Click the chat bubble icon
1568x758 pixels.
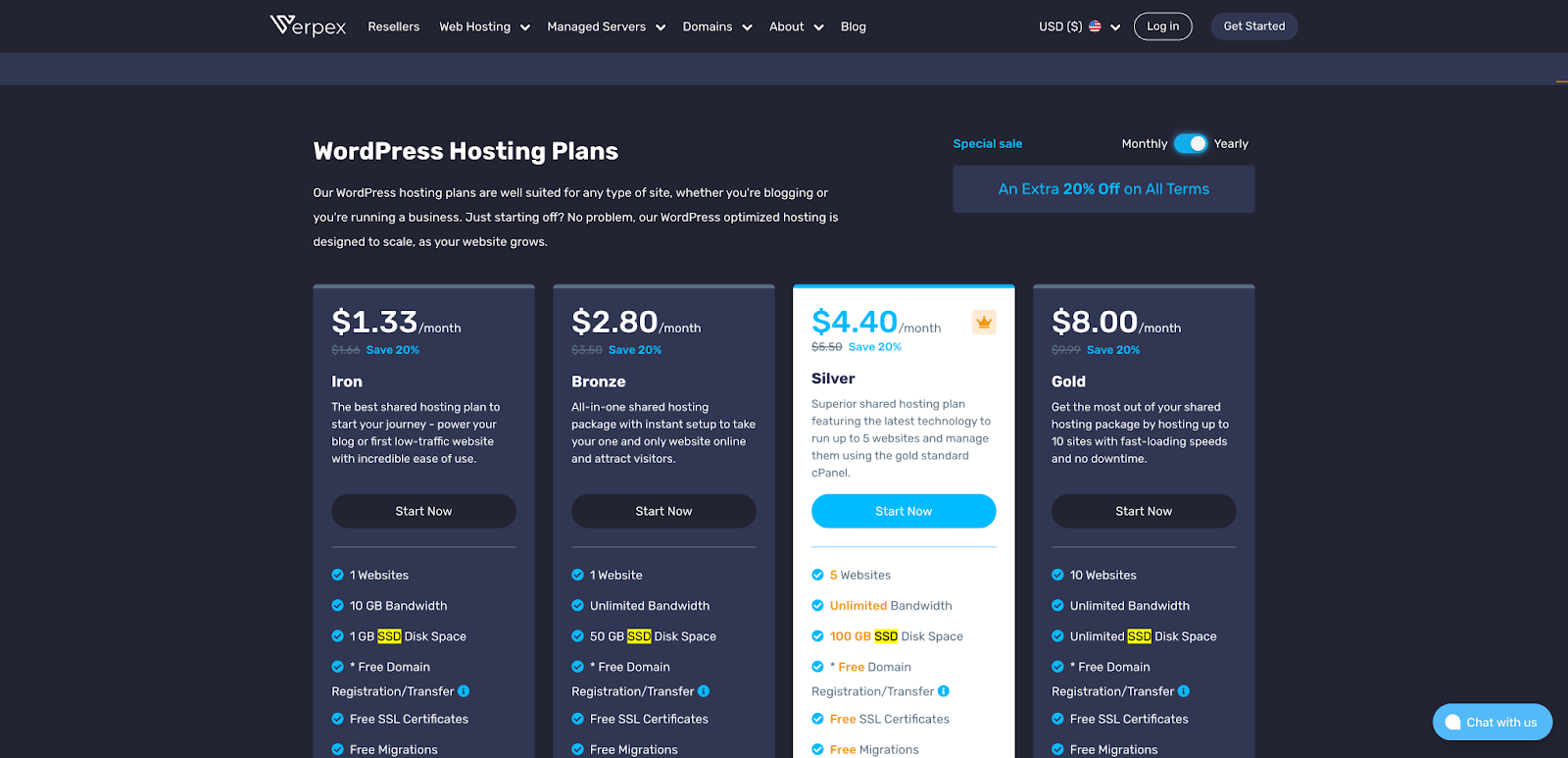tap(1452, 722)
